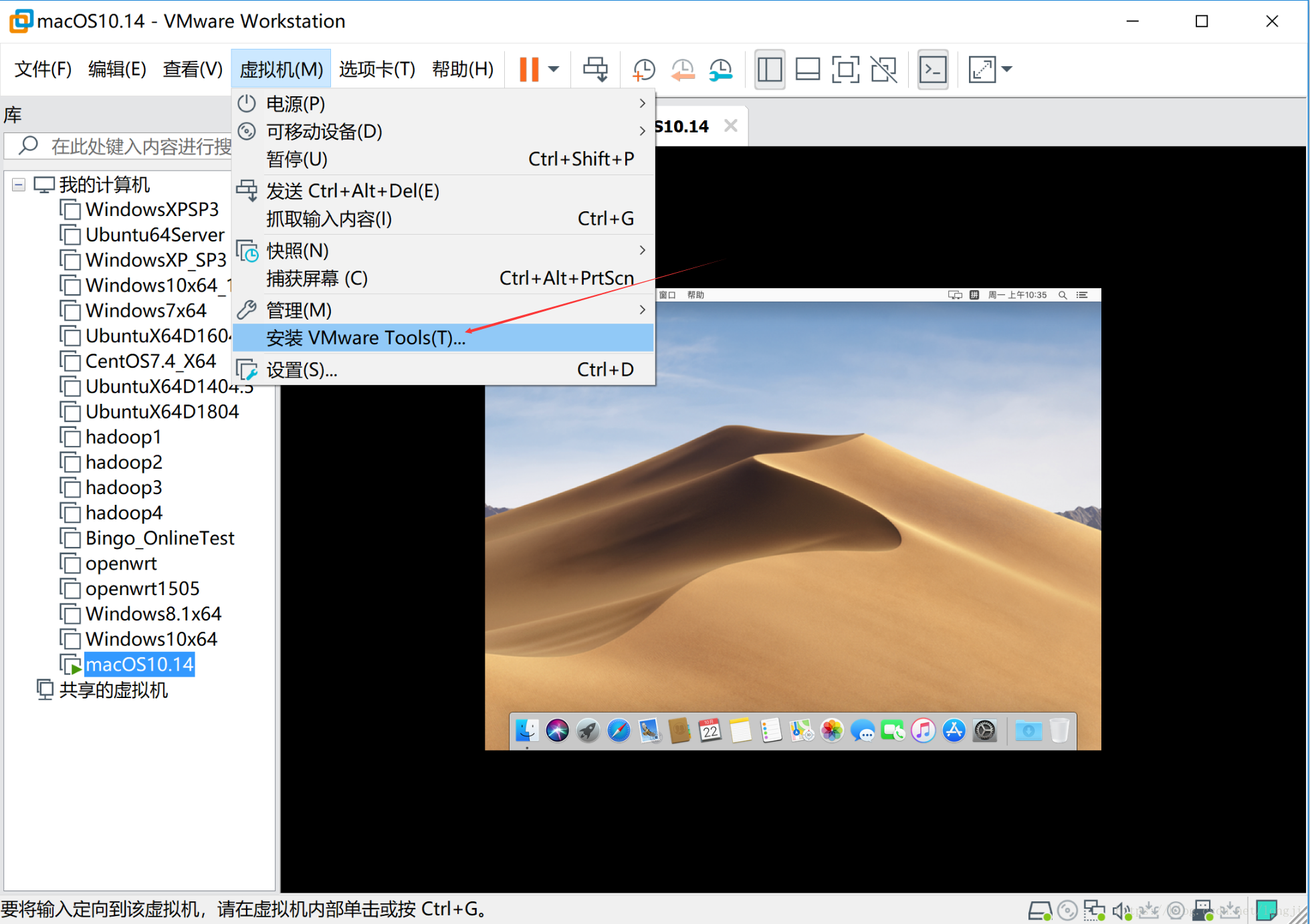Open iTunes in the macOS dock
This screenshot has height=924, width=1310.
point(923,731)
